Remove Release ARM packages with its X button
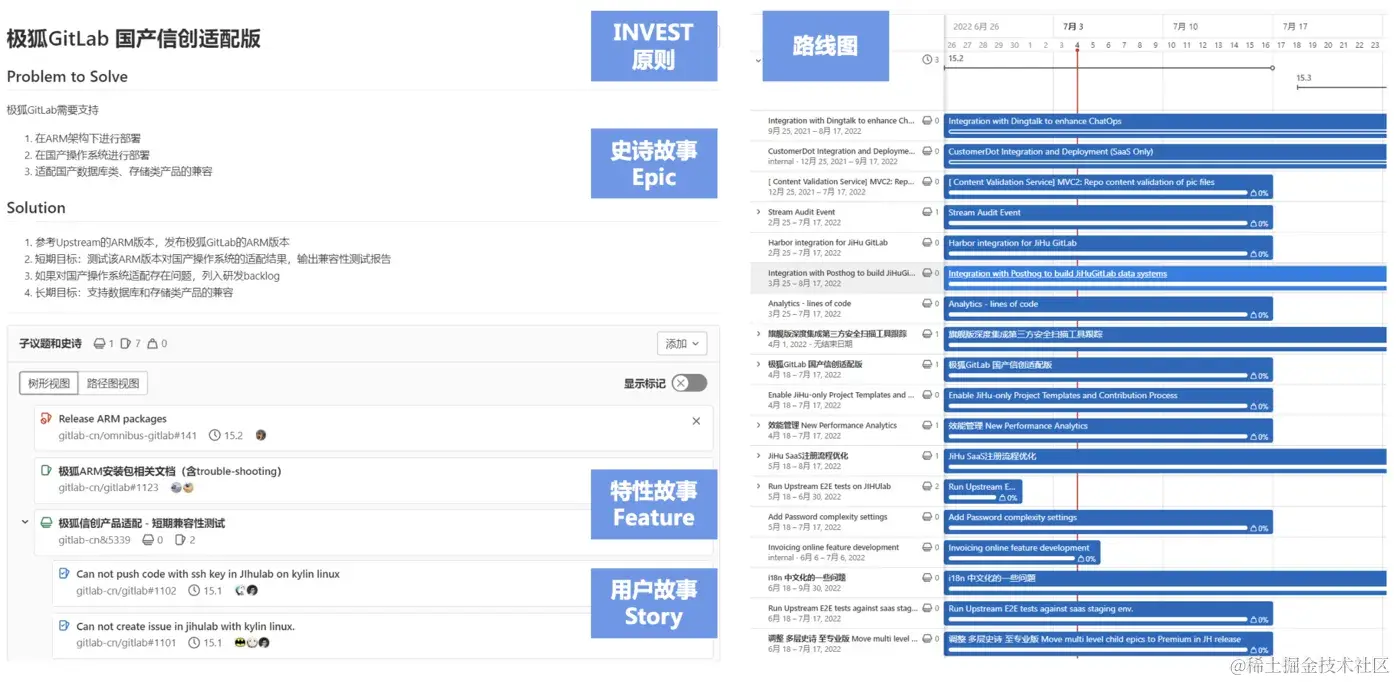 (x=696, y=421)
